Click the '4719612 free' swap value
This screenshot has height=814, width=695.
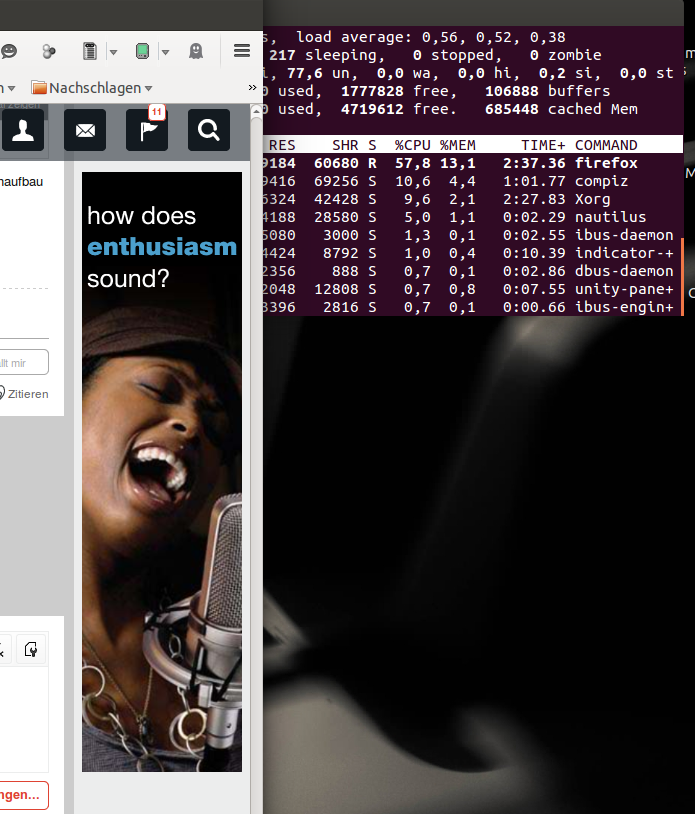(398, 109)
